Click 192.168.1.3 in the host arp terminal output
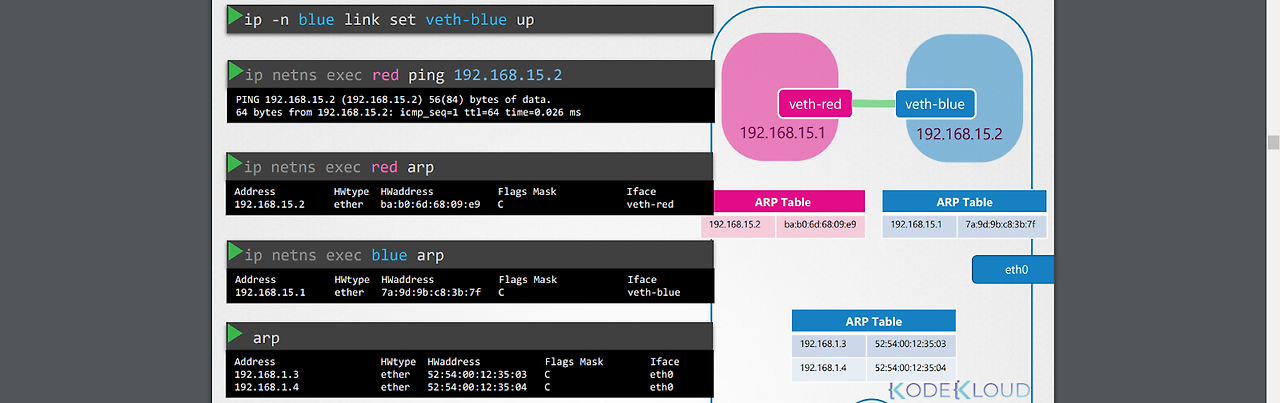The image size is (1280, 403). pos(267,374)
